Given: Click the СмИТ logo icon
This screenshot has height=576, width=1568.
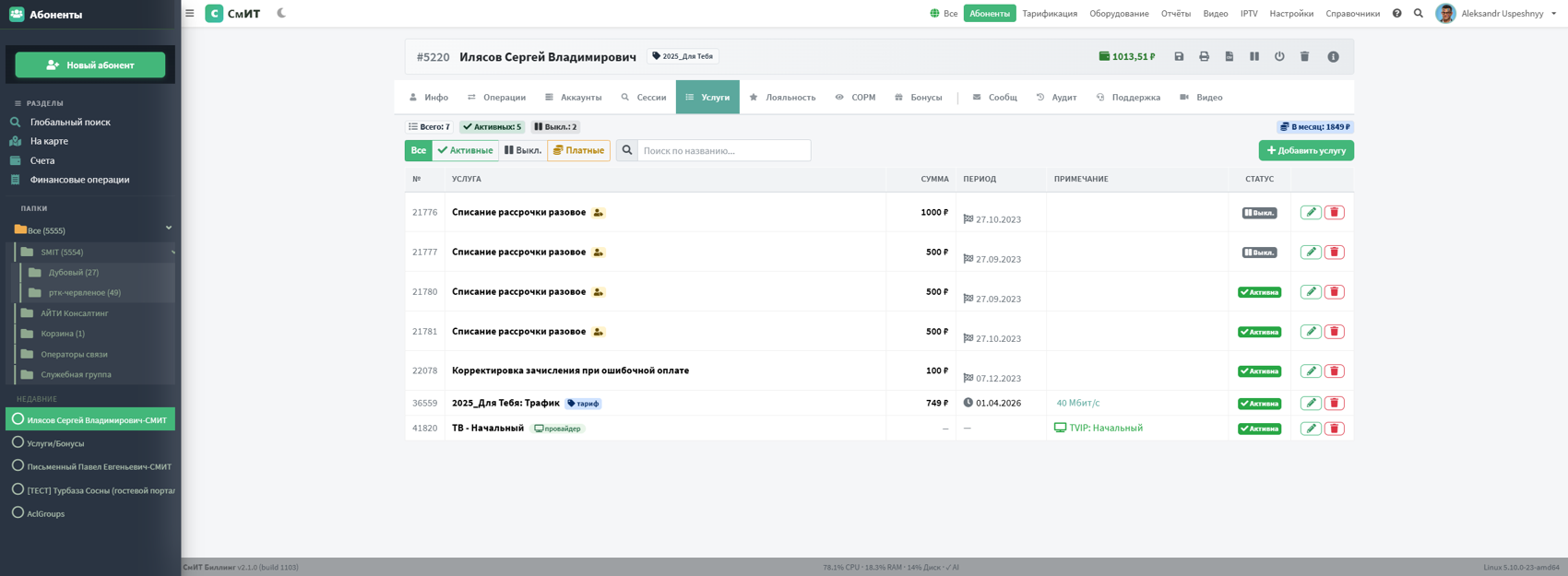Looking at the screenshot, I should (214, 13).
